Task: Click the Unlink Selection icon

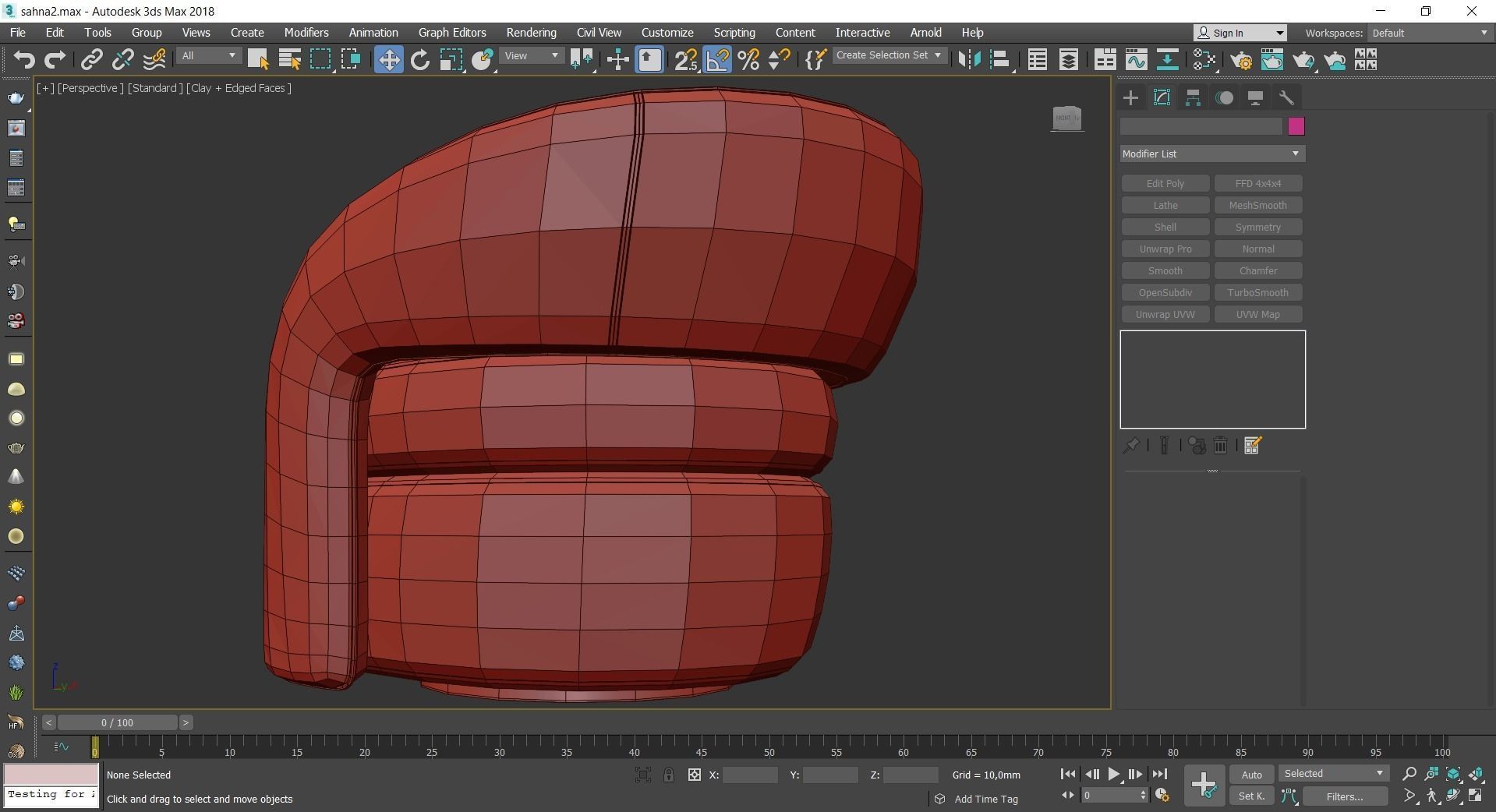Action: 122,60
